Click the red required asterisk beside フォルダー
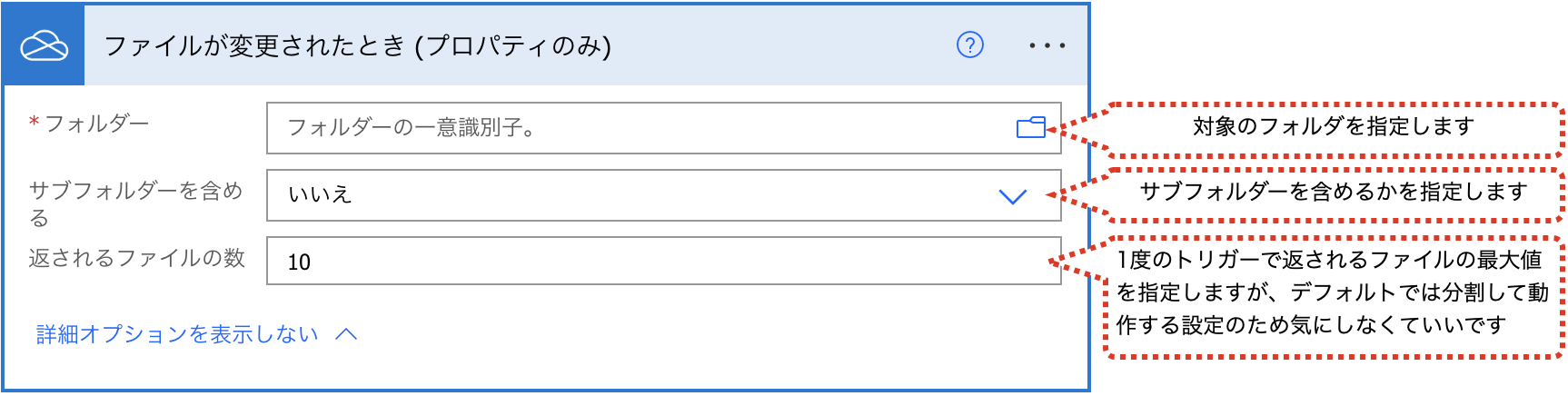Viewport: 1568px width, 396px height. click(x=34, y=122)
